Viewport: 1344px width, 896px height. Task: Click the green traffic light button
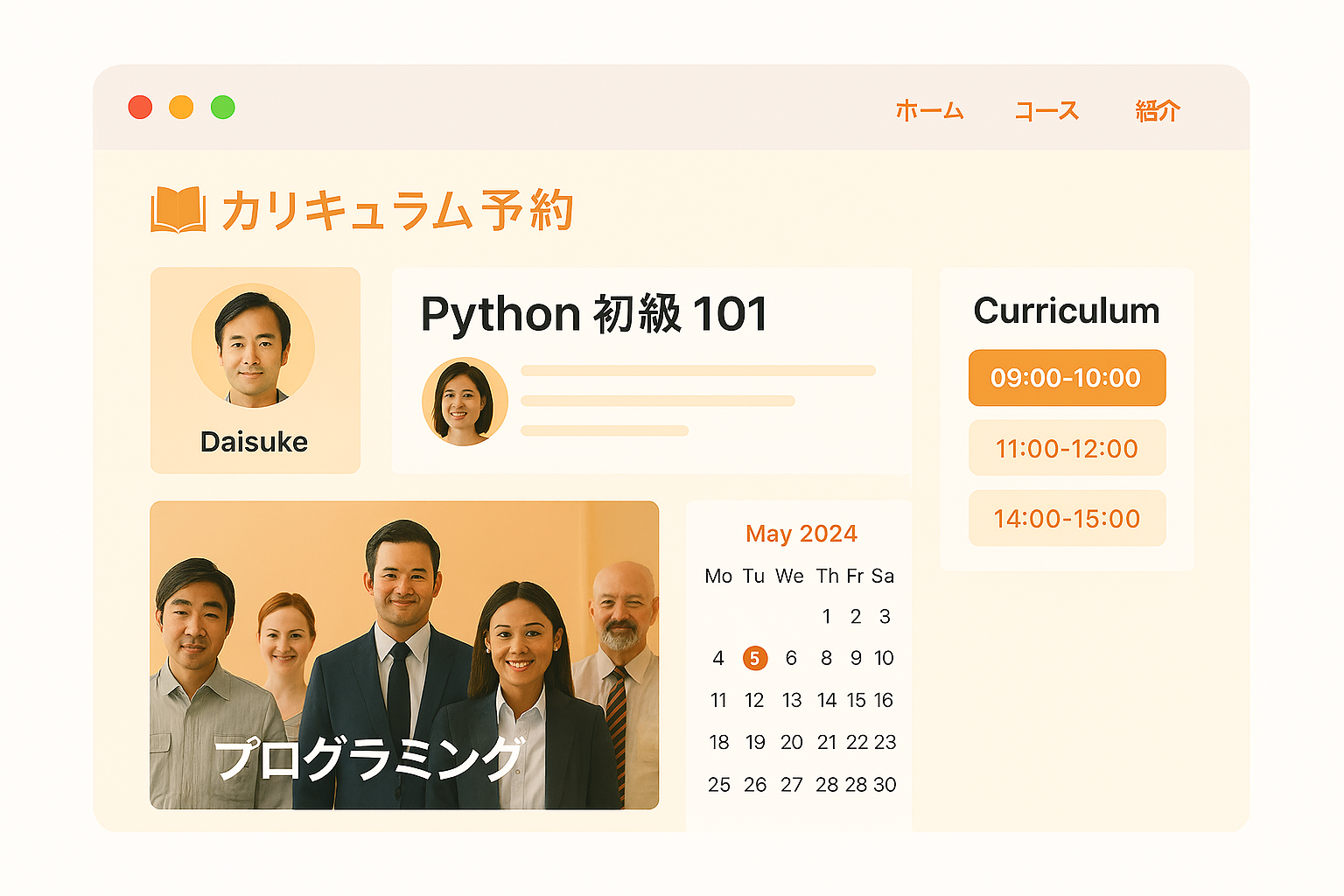[222, 107]
